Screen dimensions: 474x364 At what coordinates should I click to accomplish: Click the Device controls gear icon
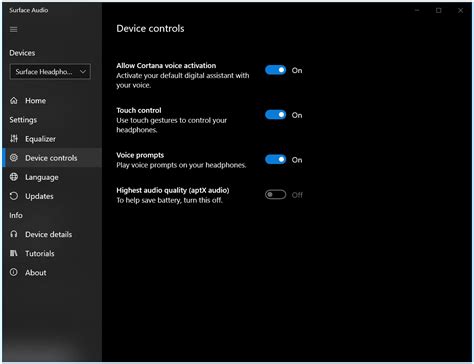point(14,158)
